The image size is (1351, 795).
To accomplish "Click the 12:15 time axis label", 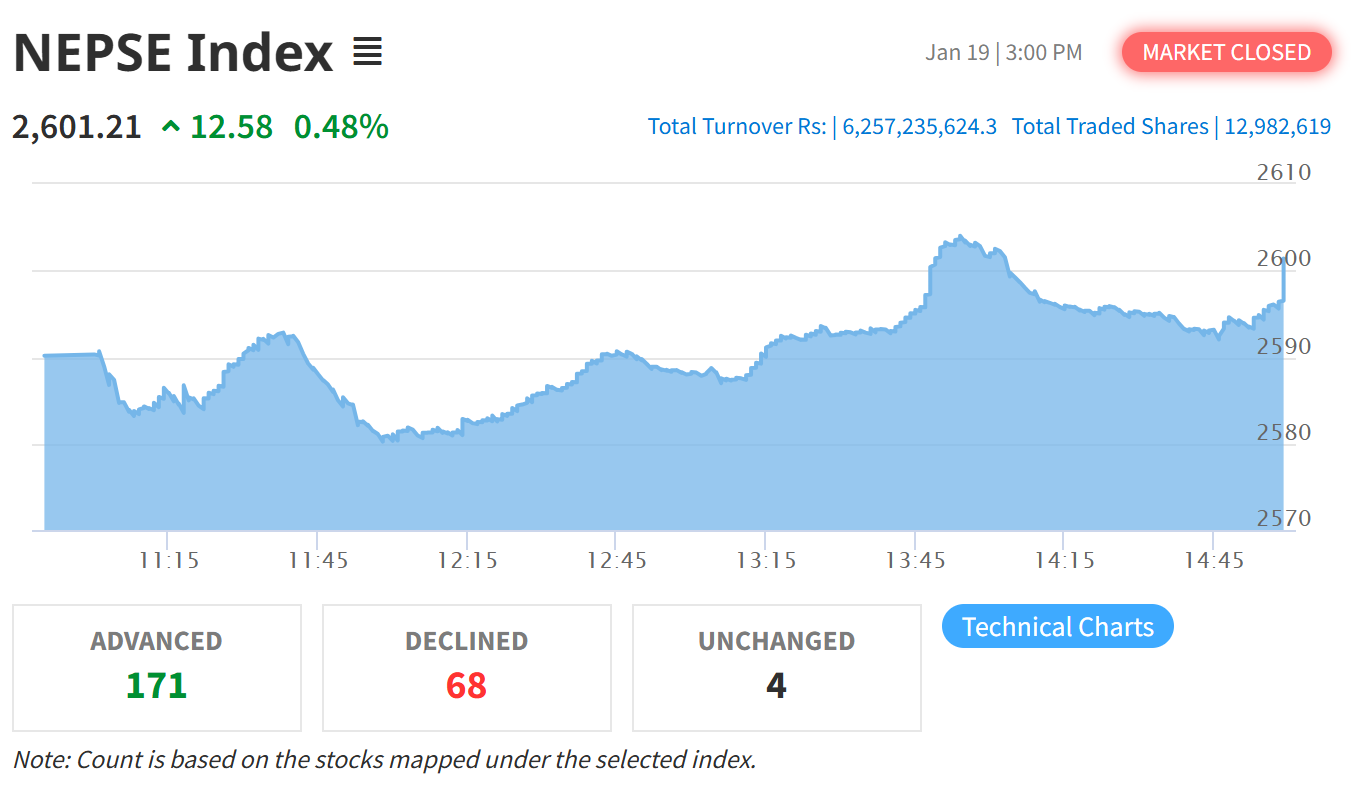I will click(467, 560).
